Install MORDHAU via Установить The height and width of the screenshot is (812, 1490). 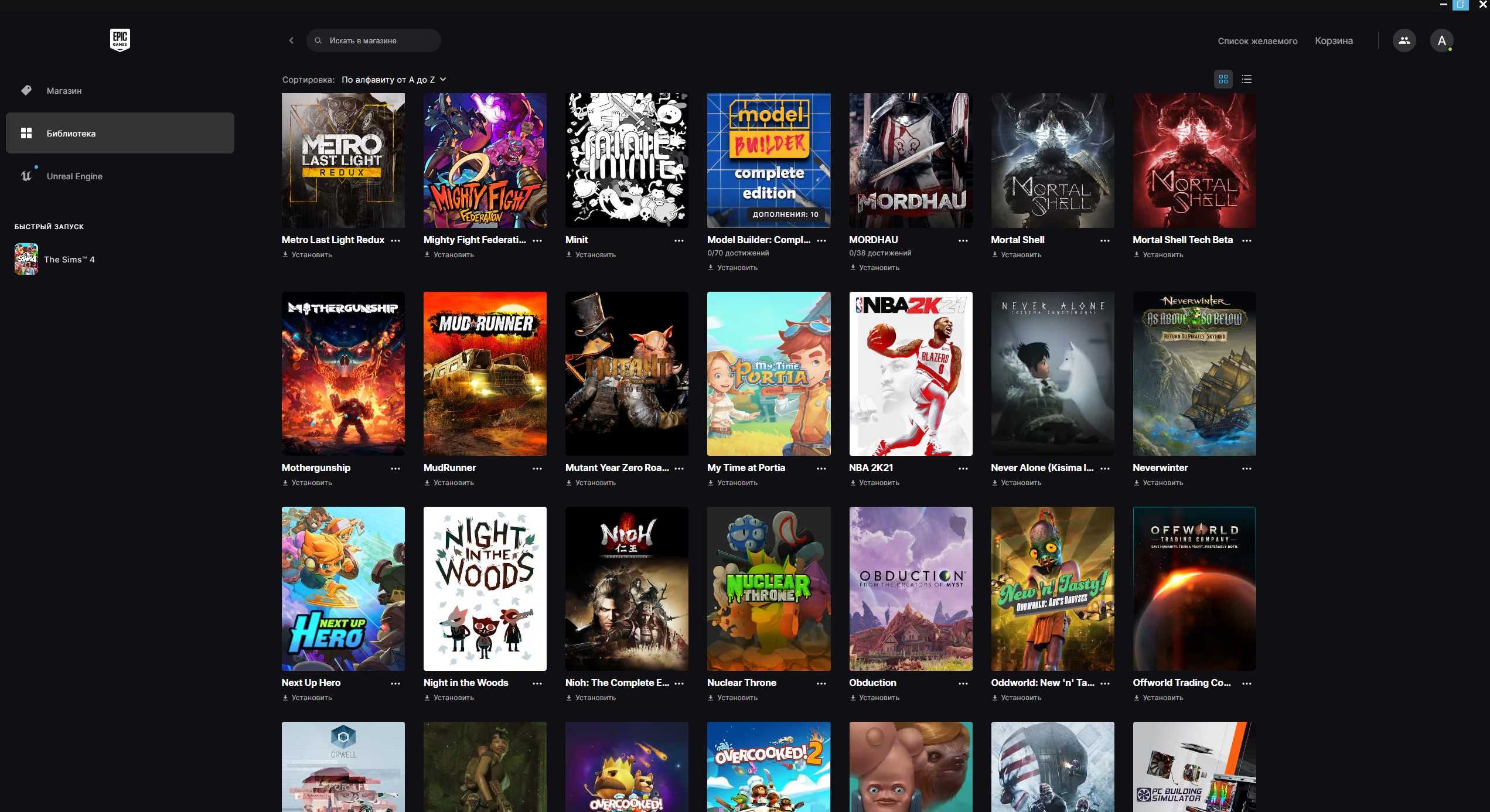coord(874,268)
